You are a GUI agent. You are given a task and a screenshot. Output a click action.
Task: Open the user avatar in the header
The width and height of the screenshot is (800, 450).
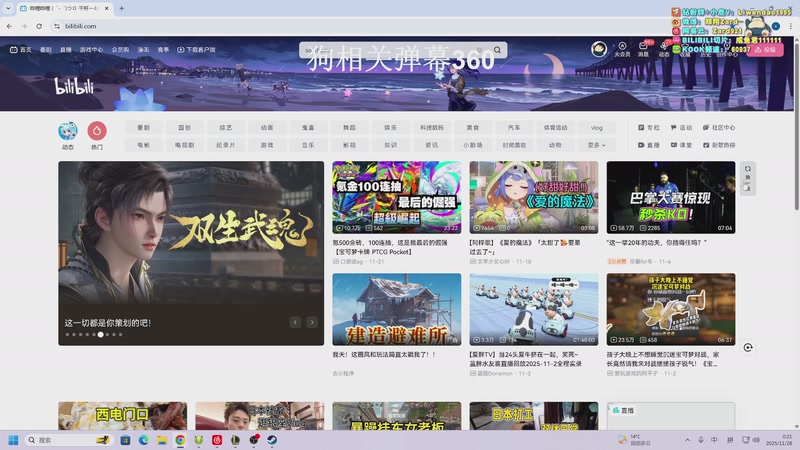point(599,49)
